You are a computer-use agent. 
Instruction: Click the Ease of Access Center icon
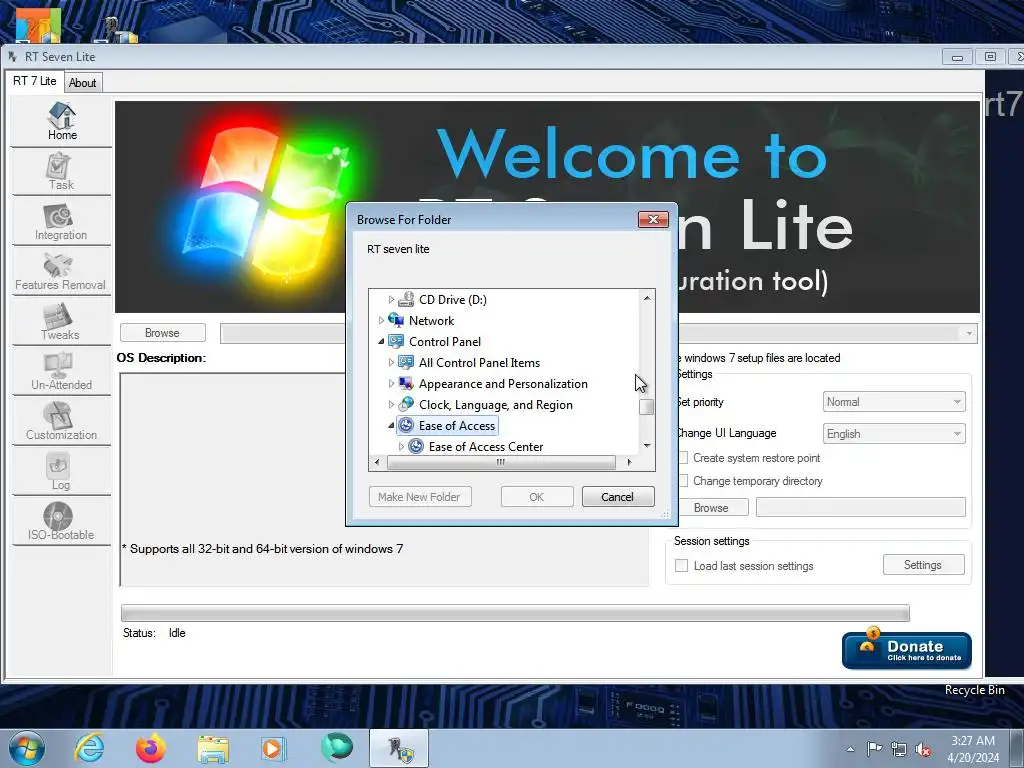click(x=416, y=447)
